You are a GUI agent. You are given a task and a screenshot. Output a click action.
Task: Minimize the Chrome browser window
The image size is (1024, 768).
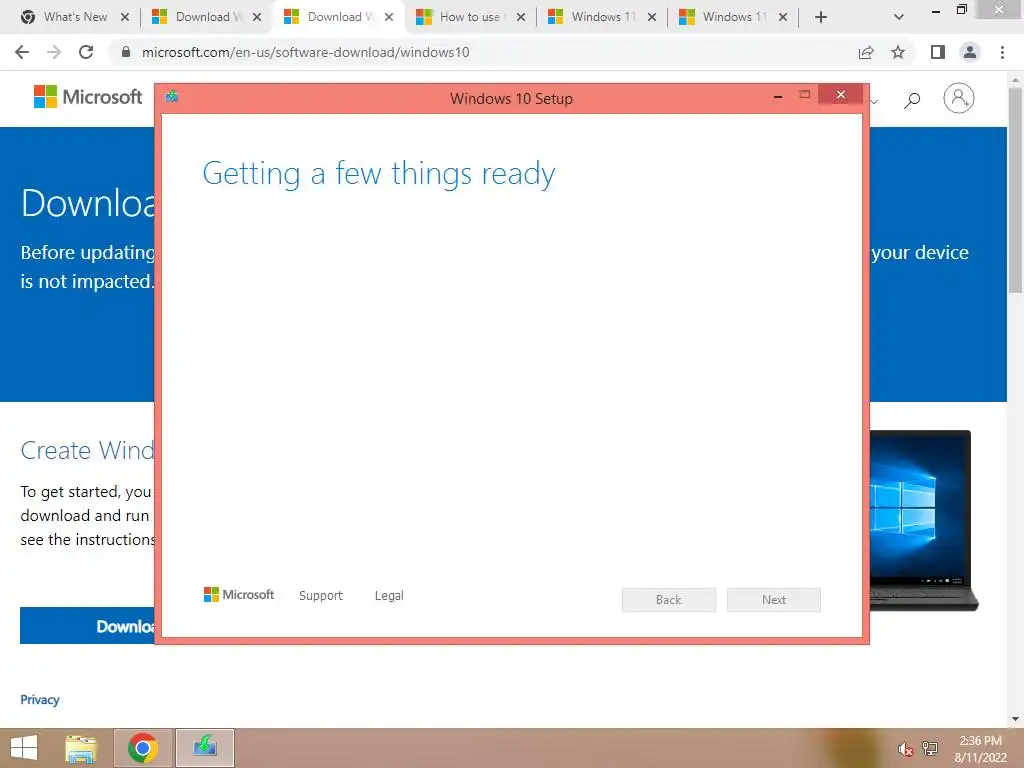pyautogui.click(x=936, y=10)
